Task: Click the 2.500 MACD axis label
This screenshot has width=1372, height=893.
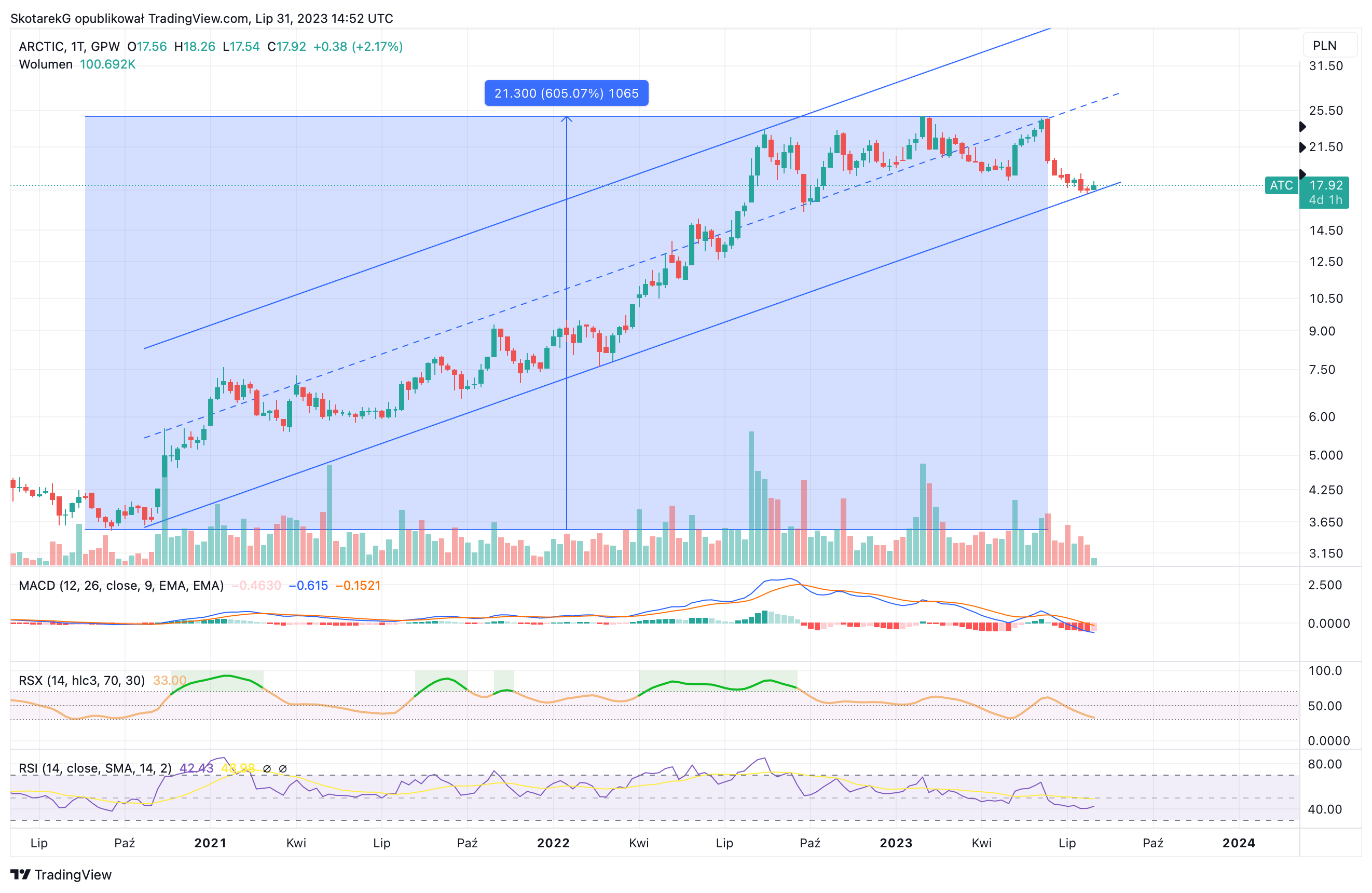Action: (x=1325, y=585)
